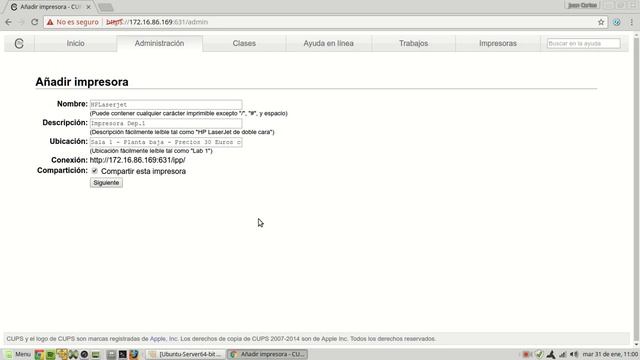
Task: Switch to the Clases tab
Action: (x=244, y=43)
